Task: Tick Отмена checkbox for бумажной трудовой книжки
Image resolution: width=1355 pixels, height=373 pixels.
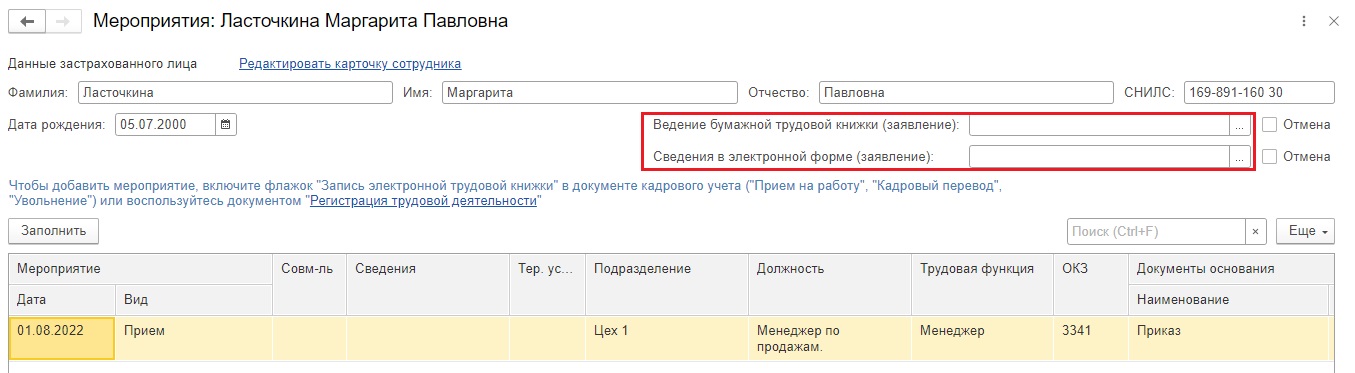Action: [x=1269, y=125]
